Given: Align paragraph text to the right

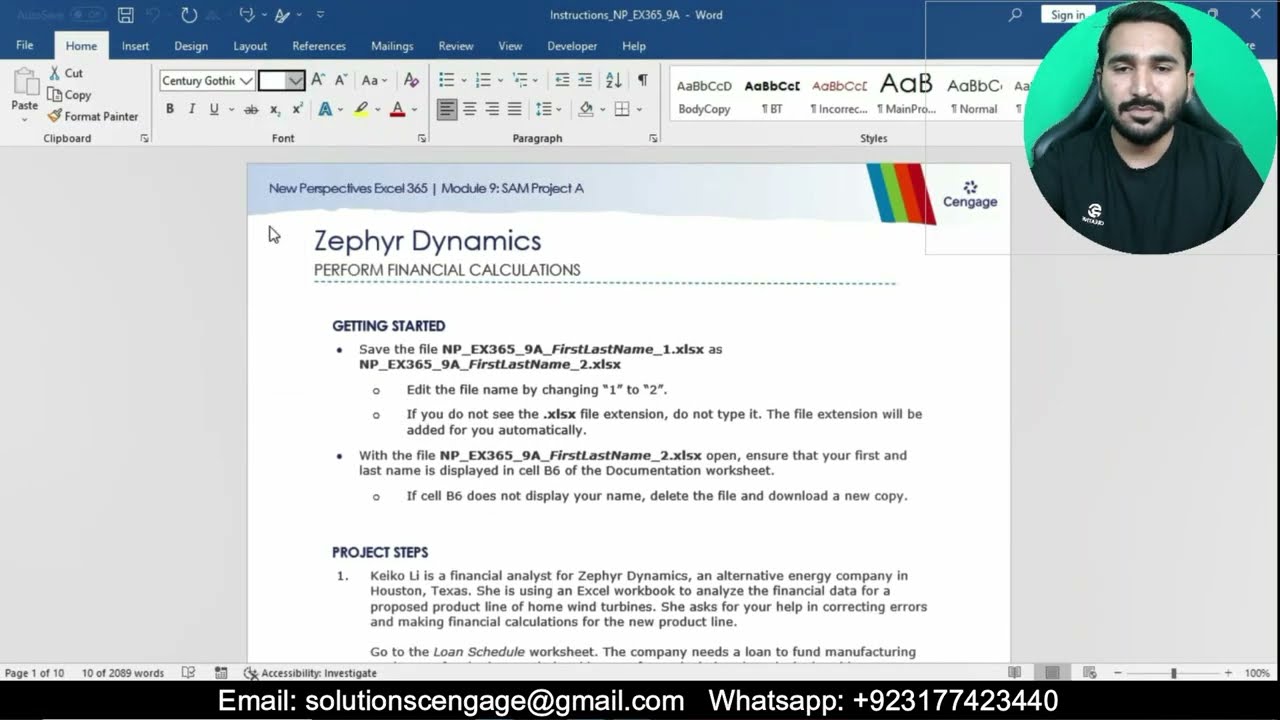Looking at the screenshot, I should (492, 109).
